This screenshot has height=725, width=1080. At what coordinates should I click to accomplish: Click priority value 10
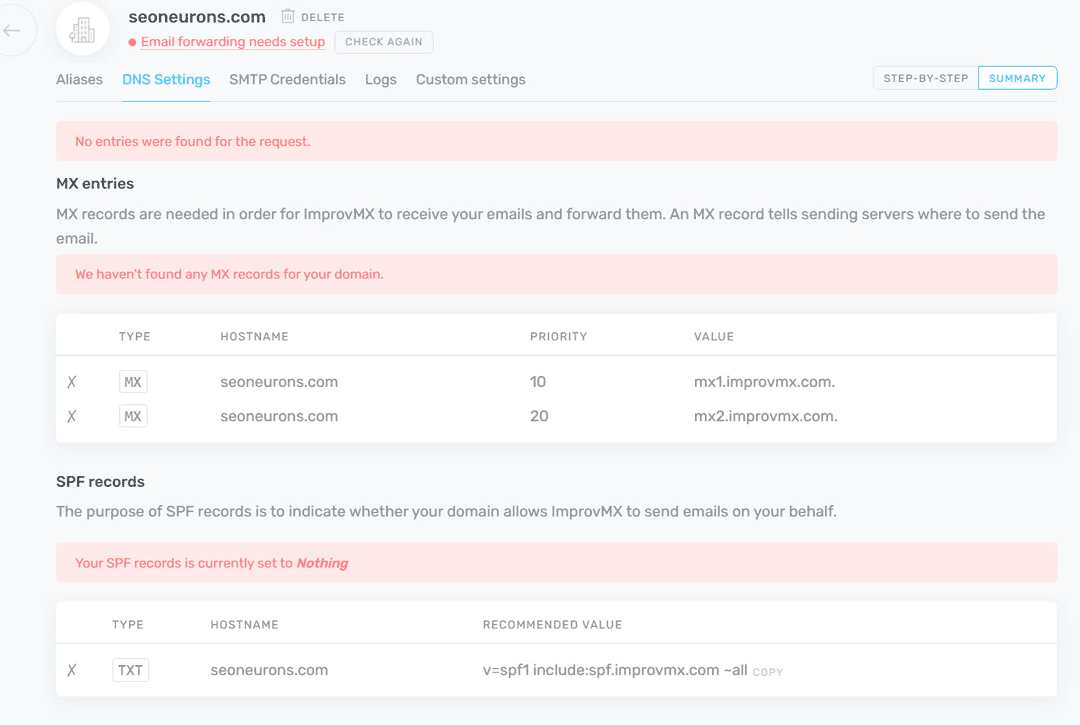[538, 381]
